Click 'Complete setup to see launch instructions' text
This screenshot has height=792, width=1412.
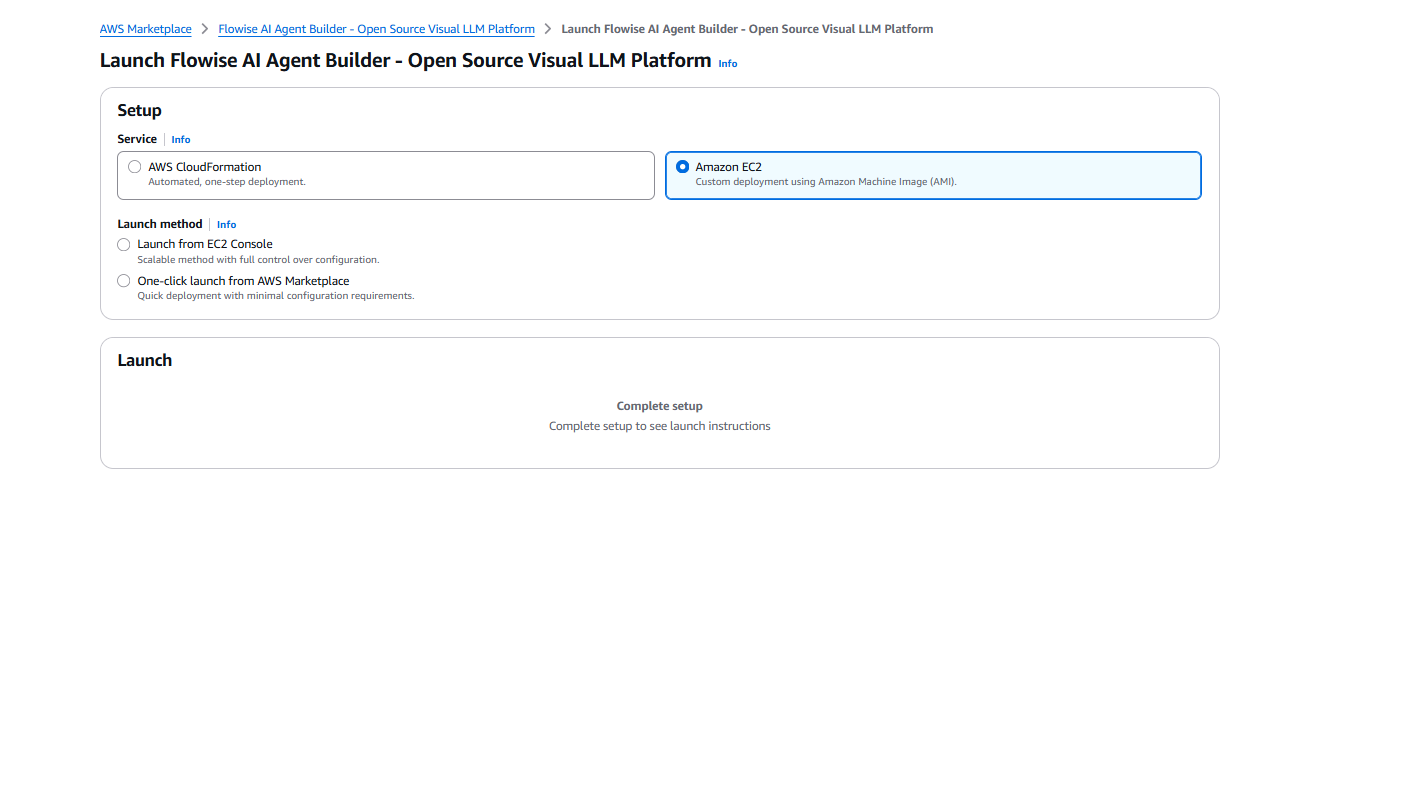pyautogui.click(x=660, y=426)
